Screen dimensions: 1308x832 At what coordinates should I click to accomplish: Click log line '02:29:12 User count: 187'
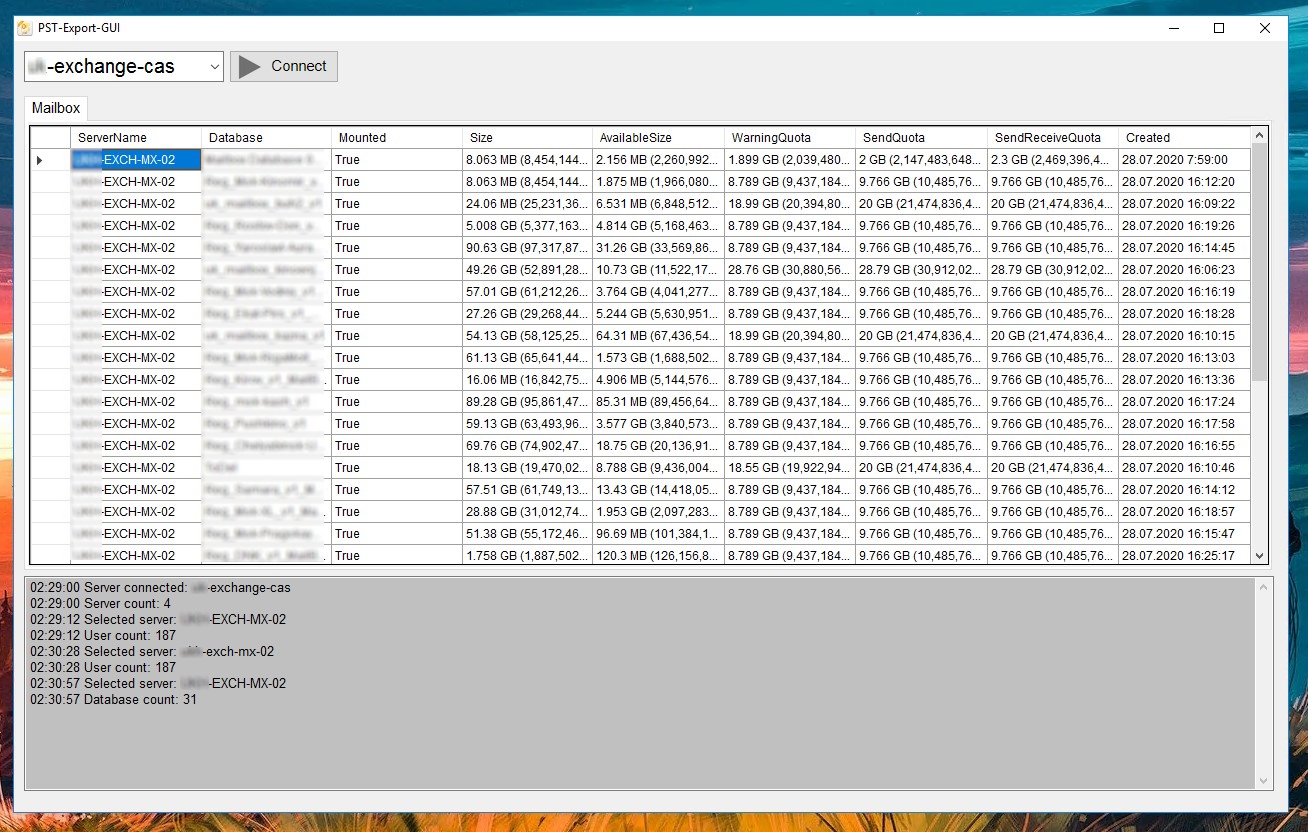click(x=103, y=636)
